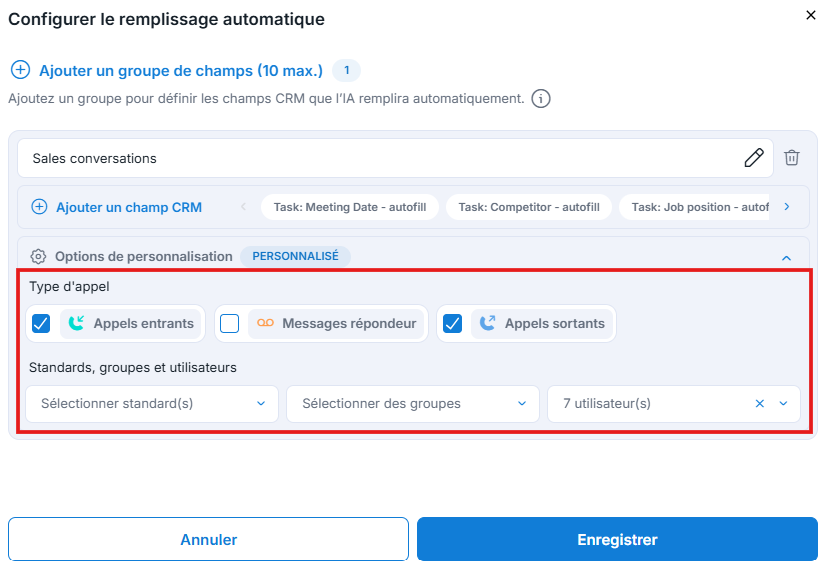This screenshot has width=821, height=562.
Task: Click the Options de personnalisation gear icon
Action: click(x=38, y=257)
